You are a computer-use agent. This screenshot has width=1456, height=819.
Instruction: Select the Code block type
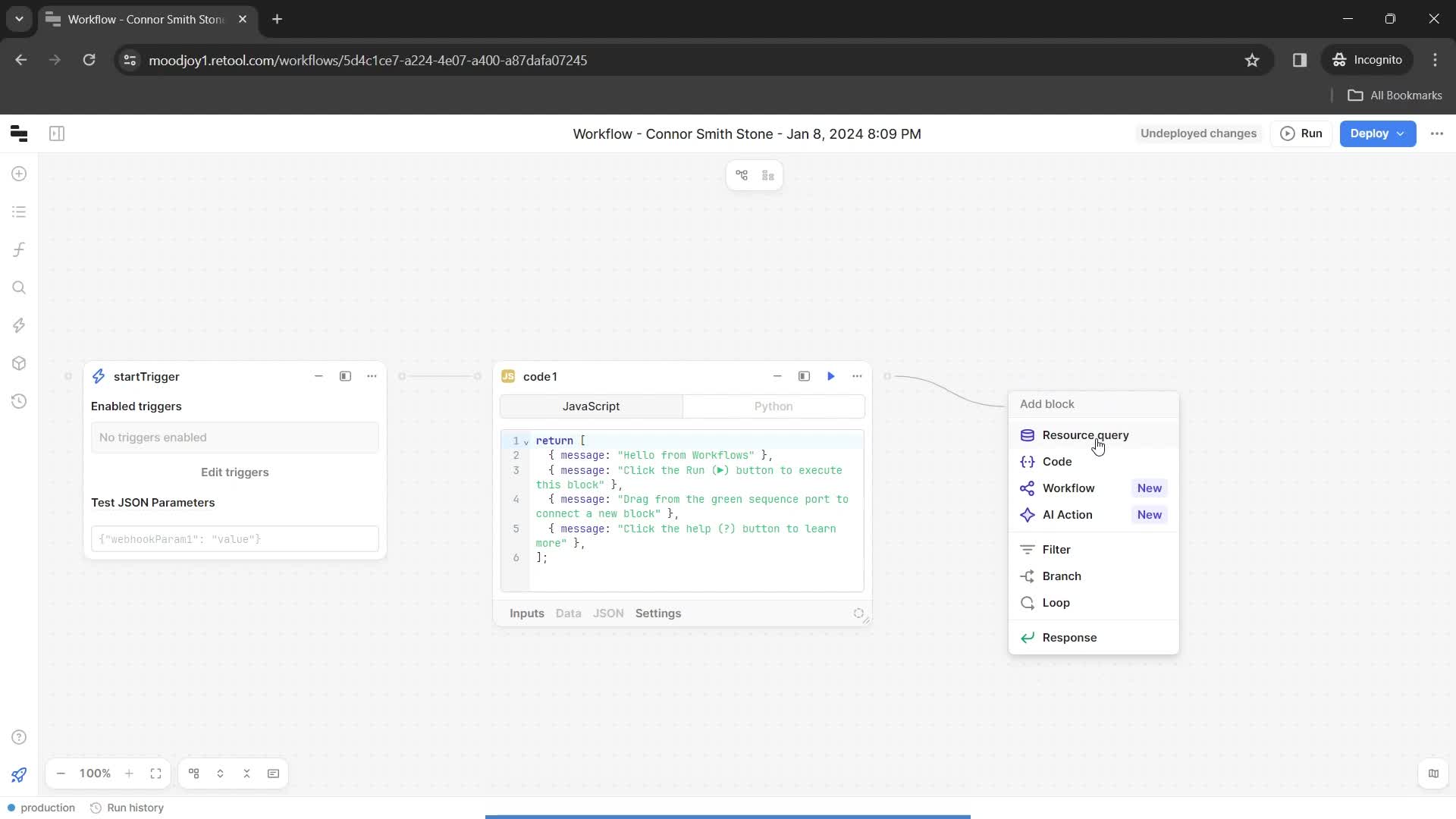[x=1057, y=461]
